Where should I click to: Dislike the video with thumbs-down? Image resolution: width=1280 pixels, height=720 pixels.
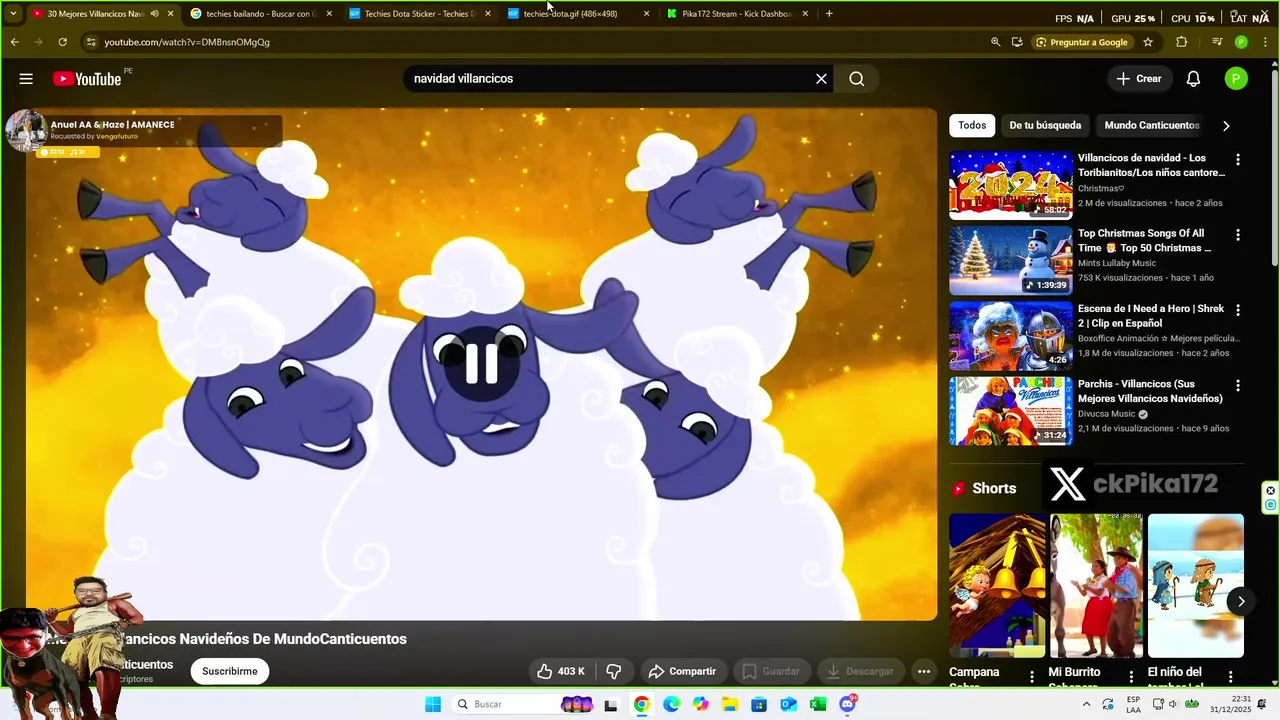pos(614,671)
